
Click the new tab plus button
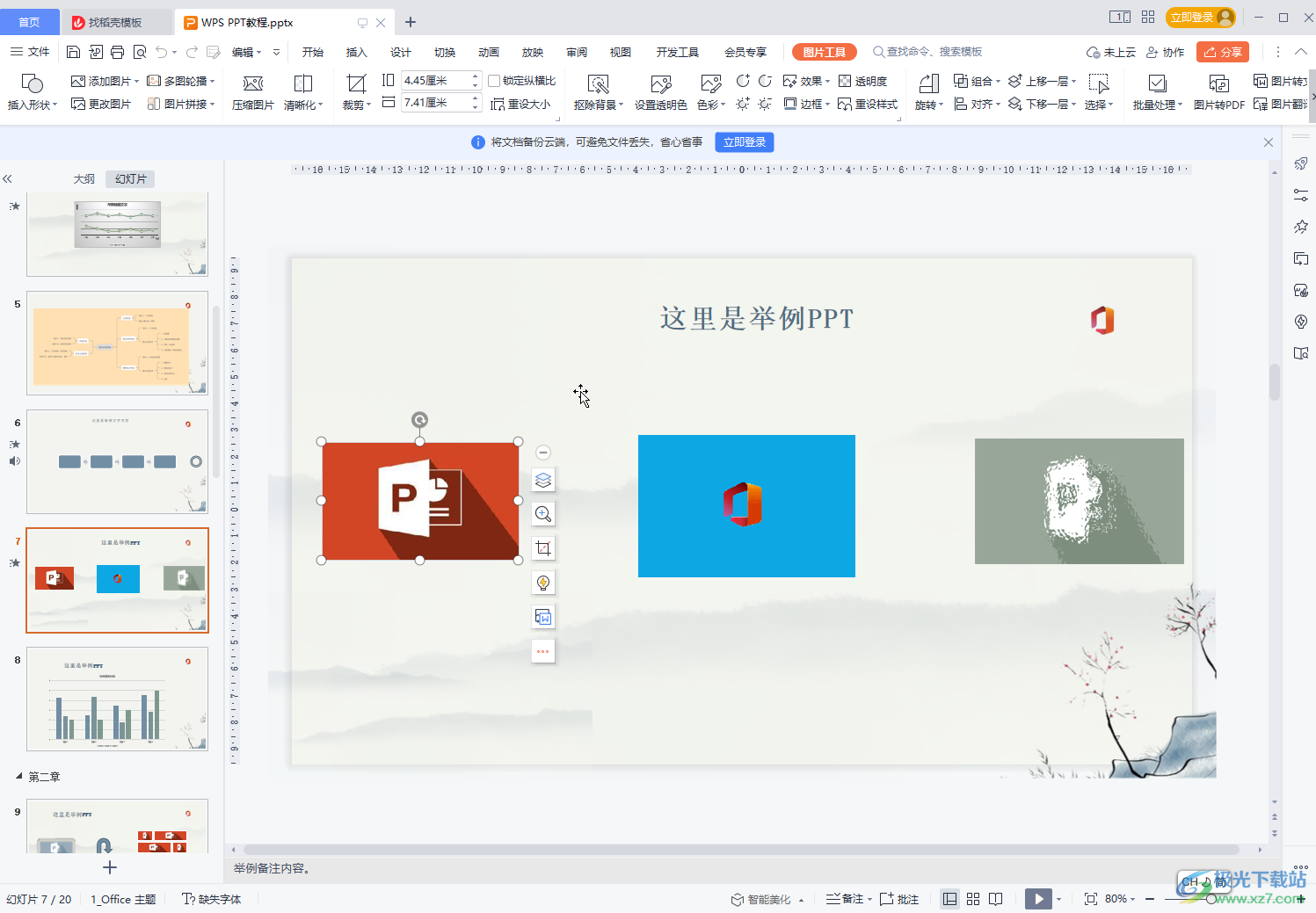pos(411,22)
